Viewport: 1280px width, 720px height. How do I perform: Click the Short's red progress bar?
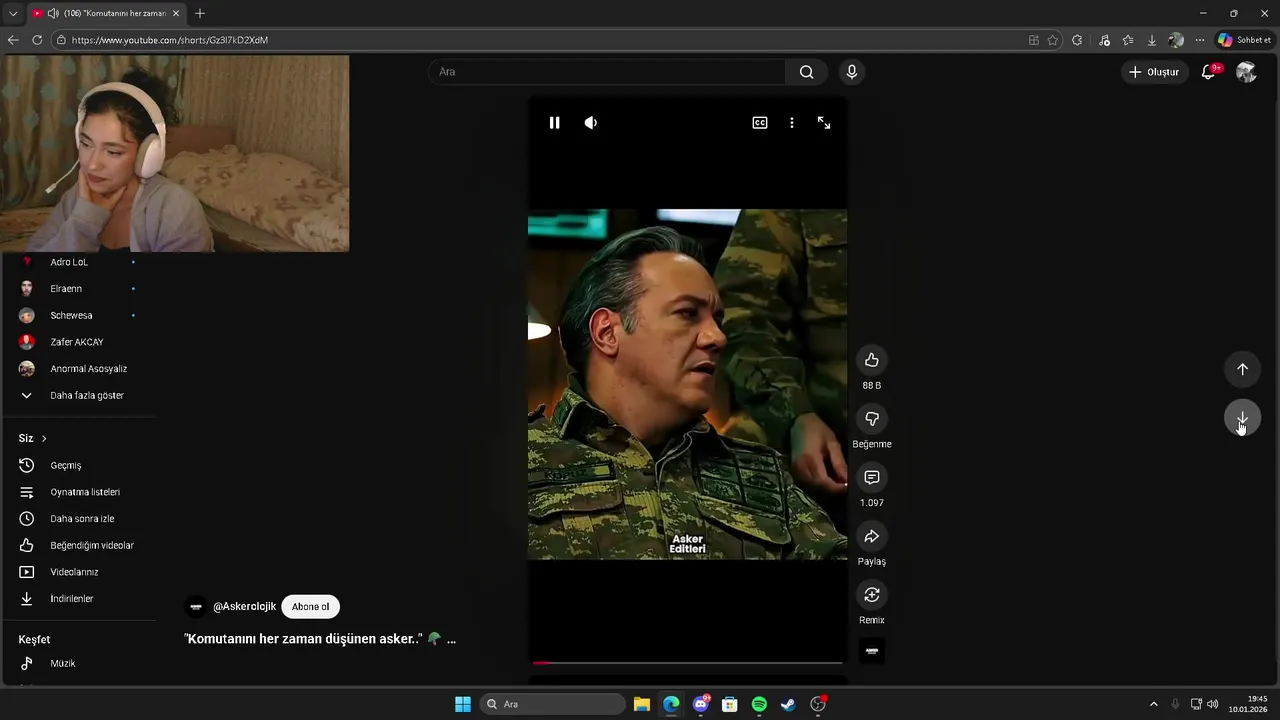pyautogui.click(x=688, y=662)
